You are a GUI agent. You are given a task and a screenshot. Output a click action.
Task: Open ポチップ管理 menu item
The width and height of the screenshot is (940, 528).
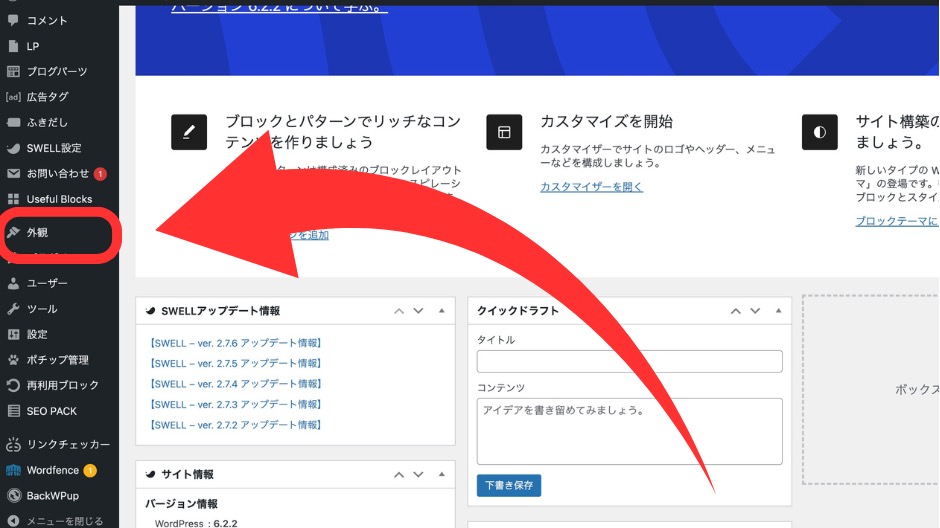(59, 360)
